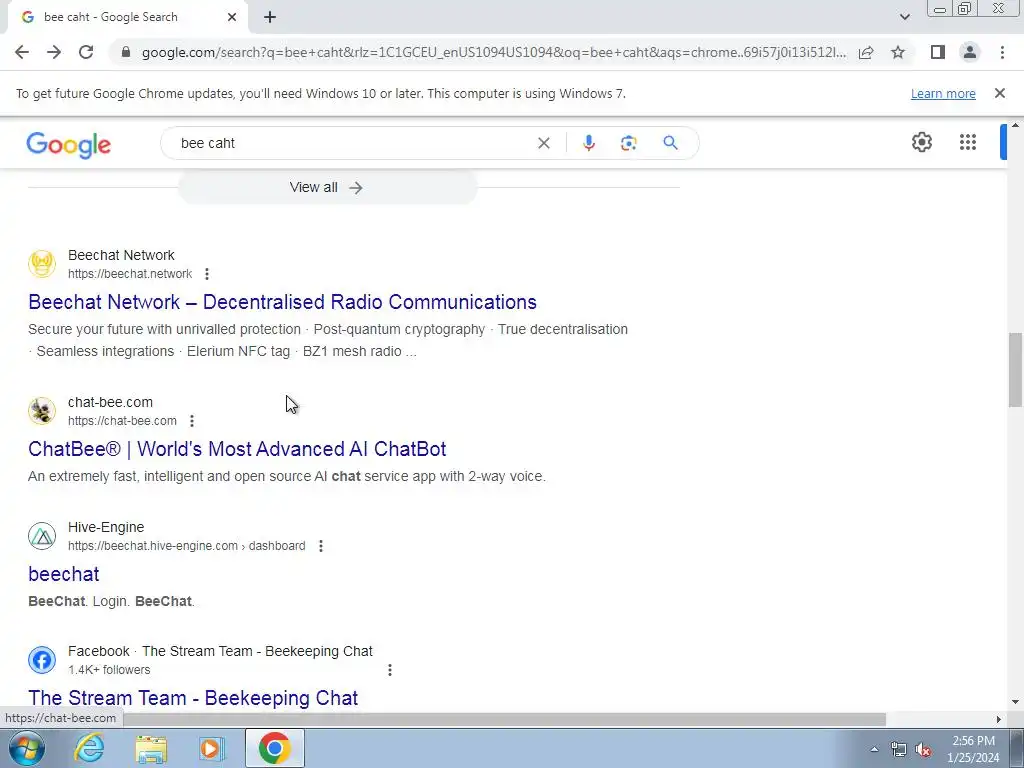This screenshot has width=1024, height=768.
Task: Click the Chrome taskbar icon
Action: click(274, 748)
